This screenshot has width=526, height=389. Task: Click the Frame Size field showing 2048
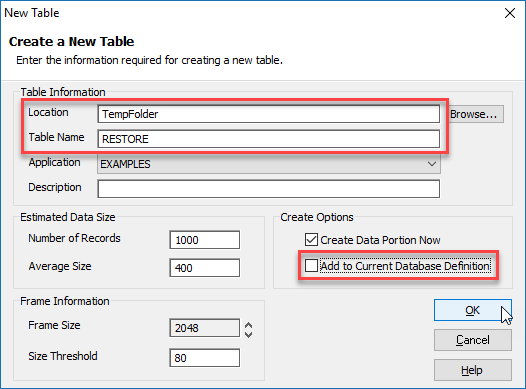tap(205, 328)
